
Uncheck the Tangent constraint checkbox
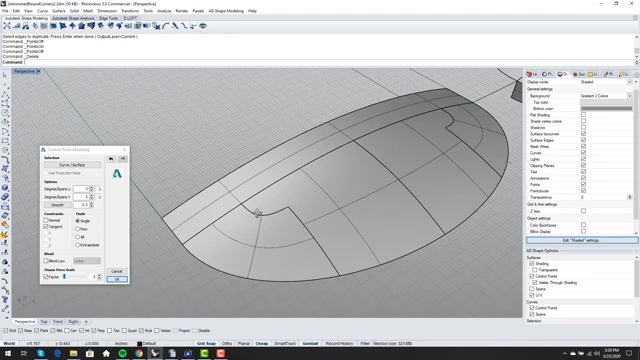pyautogui.click(x=46, y=227)
